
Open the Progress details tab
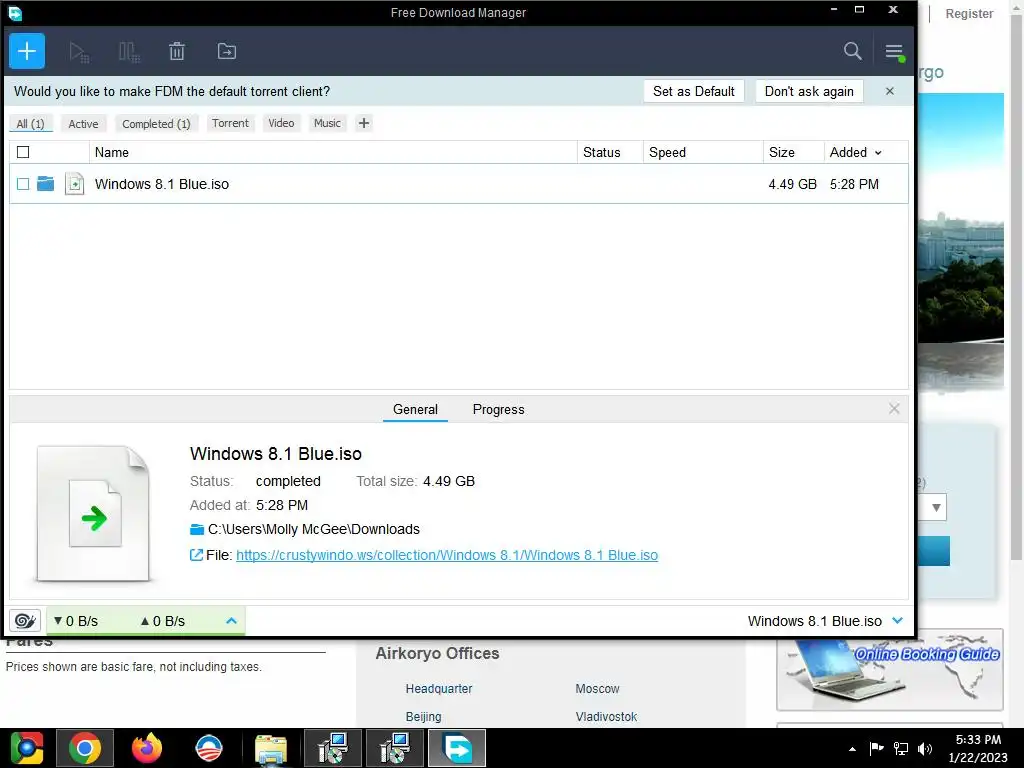(498, 409)
